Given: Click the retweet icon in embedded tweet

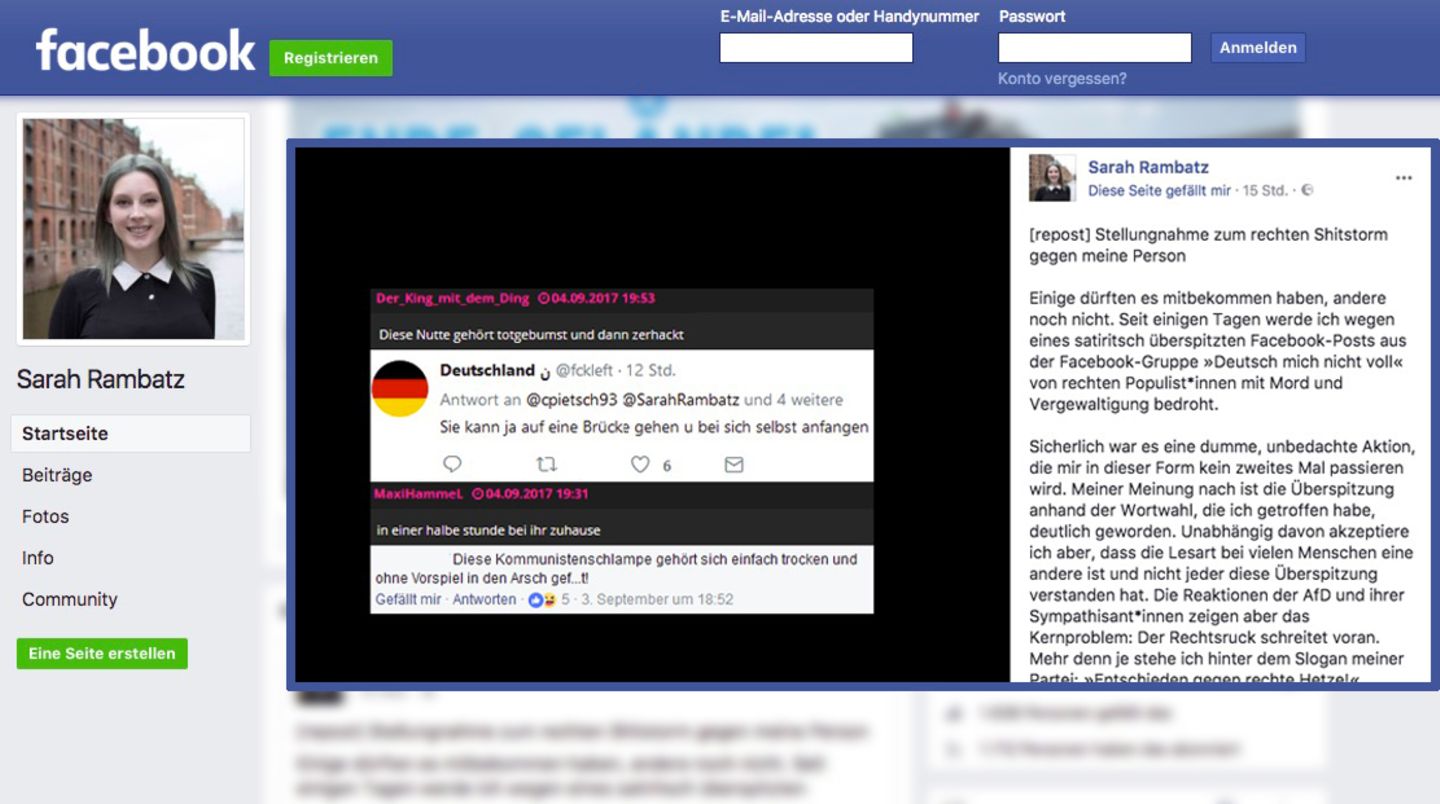Looking at the screenshot, I should pyautogui.click(x=546, y=464).
